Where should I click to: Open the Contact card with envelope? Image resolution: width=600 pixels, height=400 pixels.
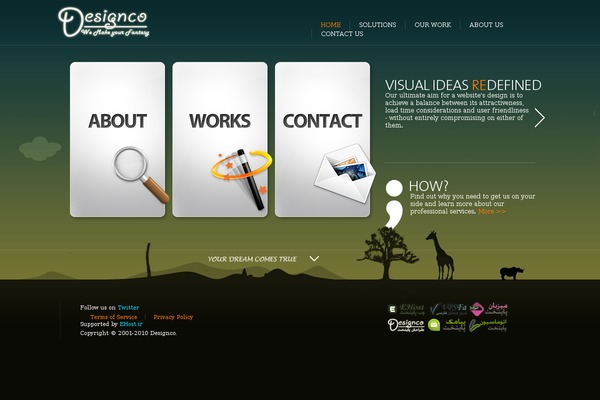pos(322,139)
